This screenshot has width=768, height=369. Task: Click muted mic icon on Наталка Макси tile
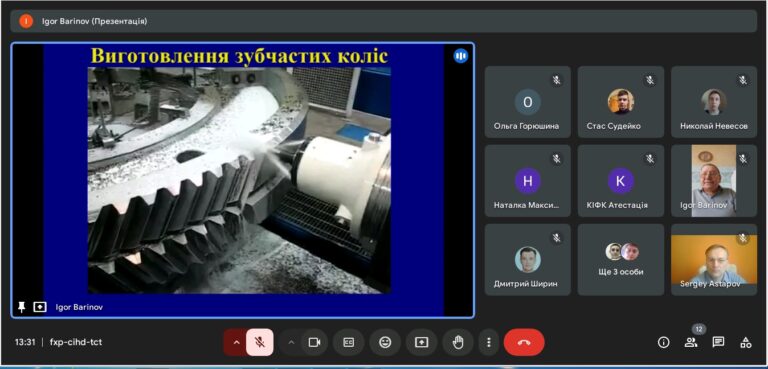pos(556,159)
